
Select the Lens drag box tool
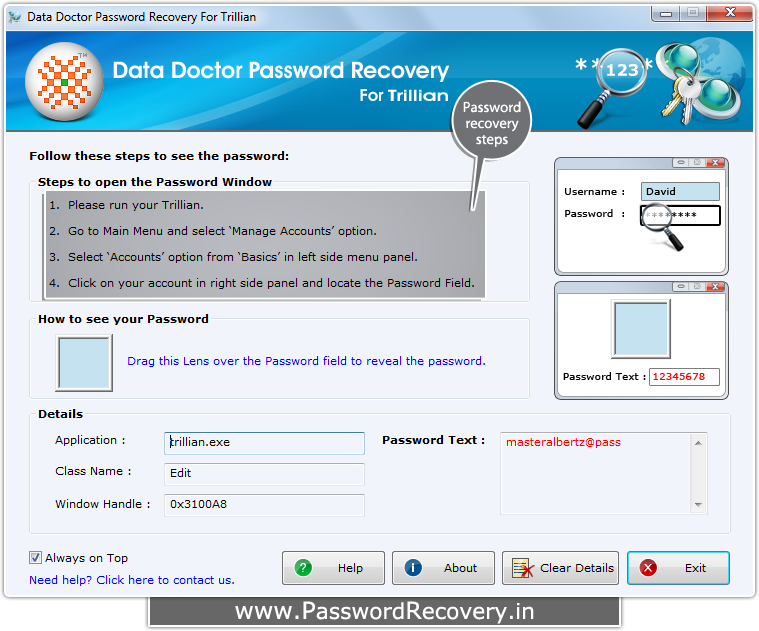[x=84, y=363]
